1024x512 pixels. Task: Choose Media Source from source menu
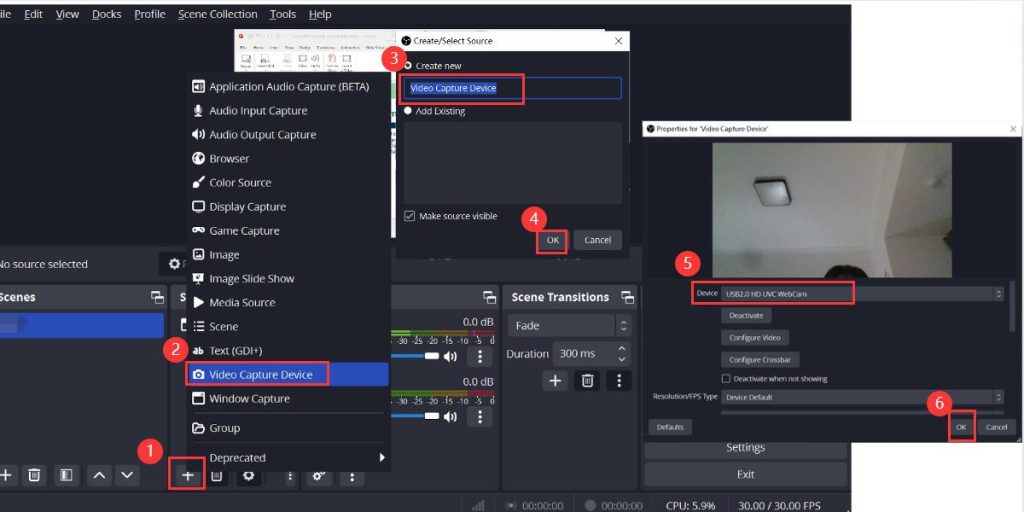tap(287, 303)
